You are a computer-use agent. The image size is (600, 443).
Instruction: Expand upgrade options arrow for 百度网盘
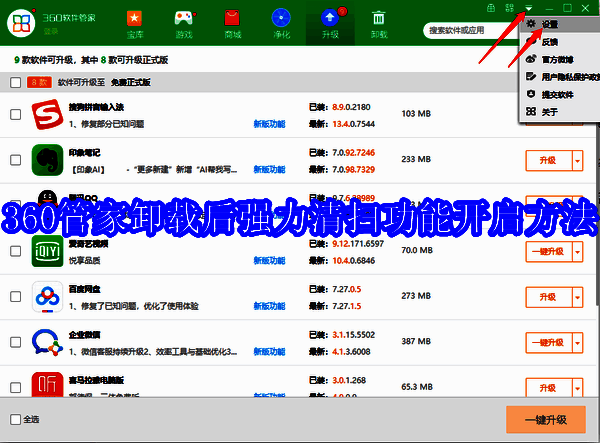click(x=577, y=297)
